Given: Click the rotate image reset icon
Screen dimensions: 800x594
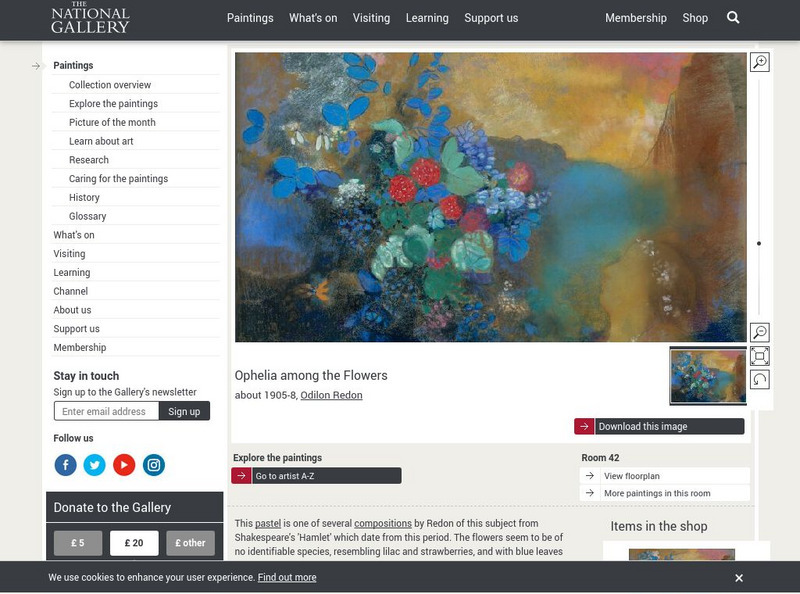Looking at the screenshot, I should coord(760,379).
